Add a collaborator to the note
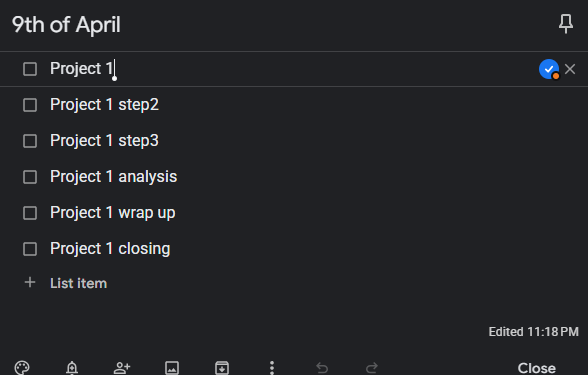588x375 pixels. point(122,368)
